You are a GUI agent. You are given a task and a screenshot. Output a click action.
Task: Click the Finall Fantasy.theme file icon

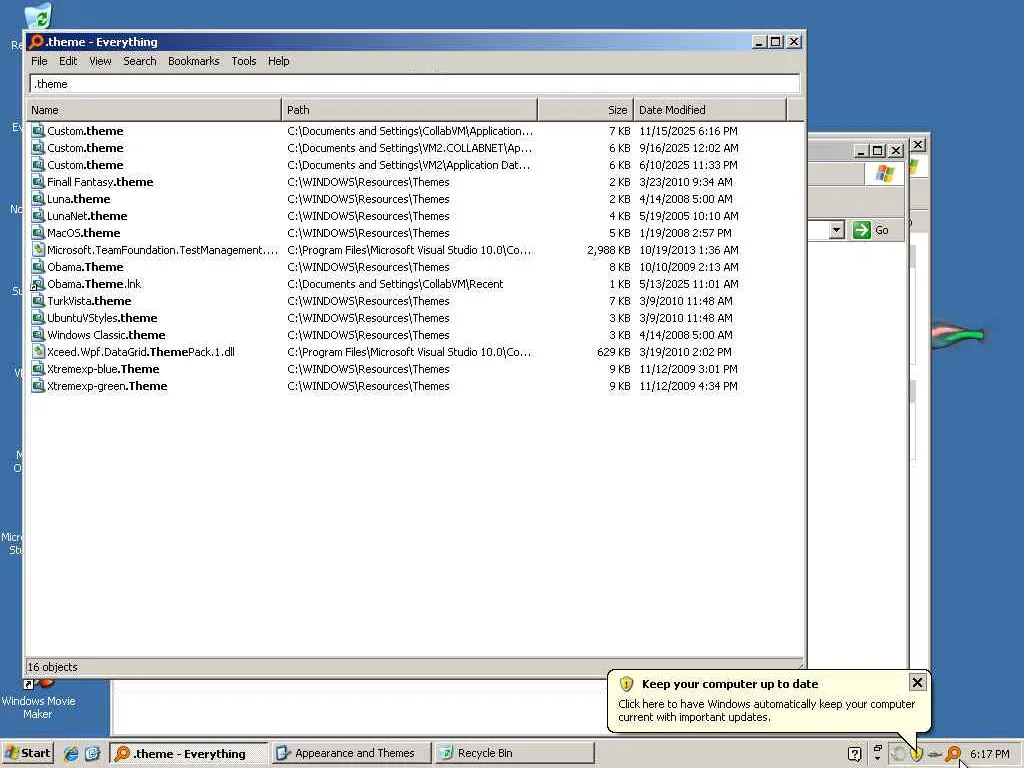pyautogui.click(x=38, y=182)
